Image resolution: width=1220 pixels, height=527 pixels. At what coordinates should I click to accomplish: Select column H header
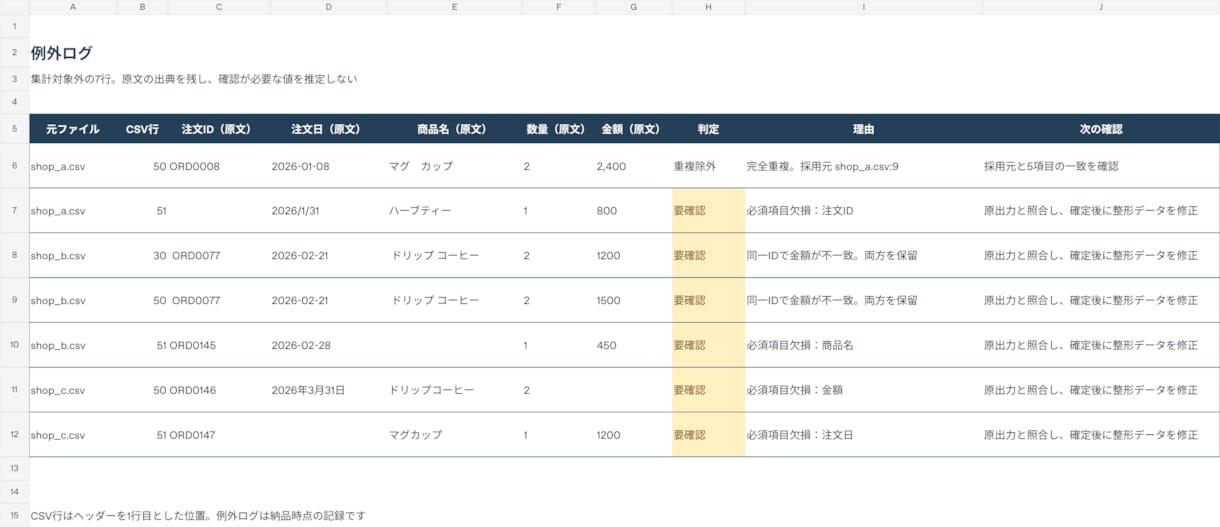(708, 7)
